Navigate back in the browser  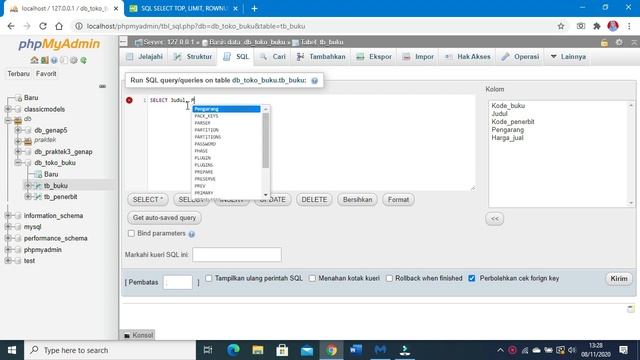tap(11, 26)
